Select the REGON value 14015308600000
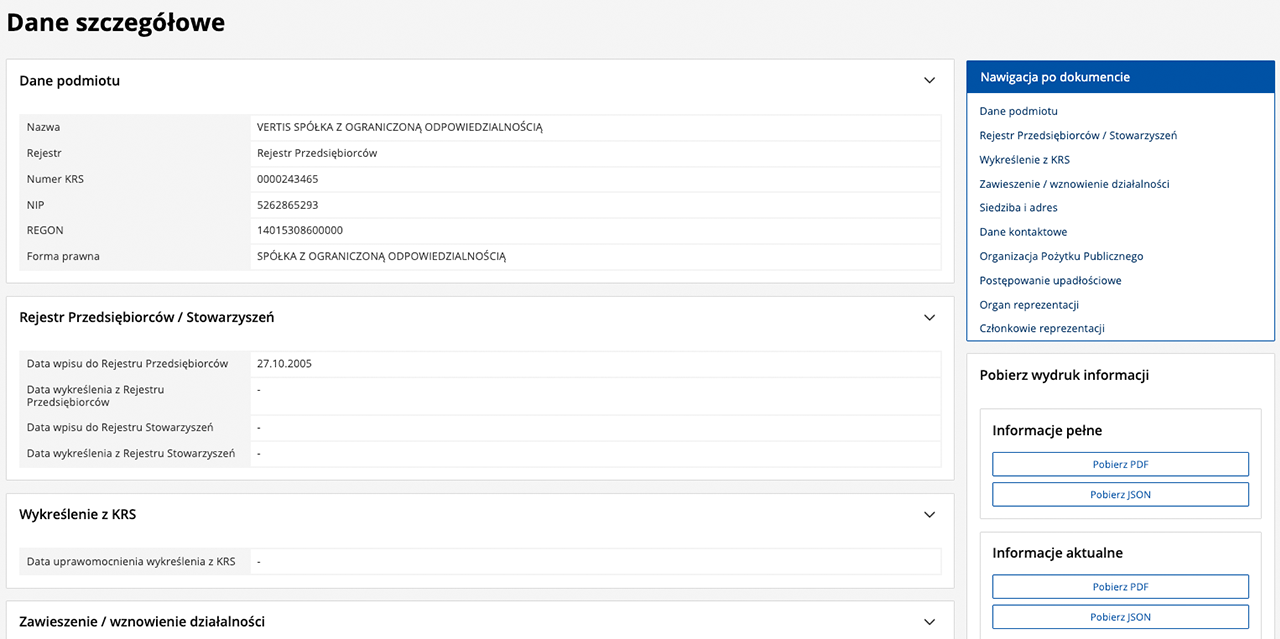Screen dimensions: 1280x639 tap(299, 230)
